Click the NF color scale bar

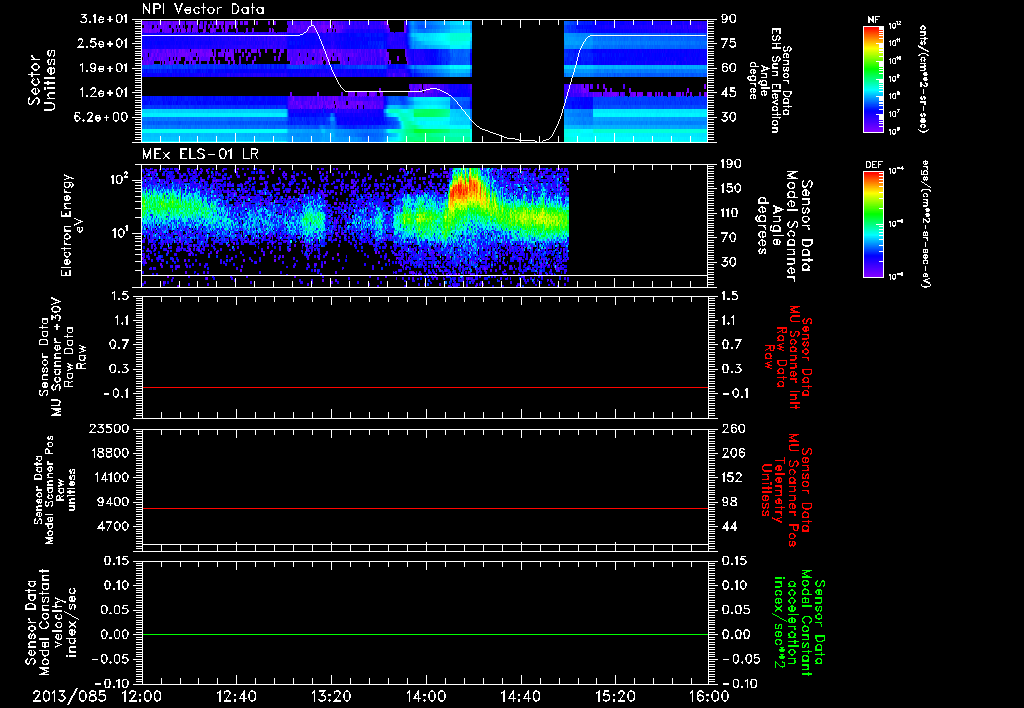[873, 78]
